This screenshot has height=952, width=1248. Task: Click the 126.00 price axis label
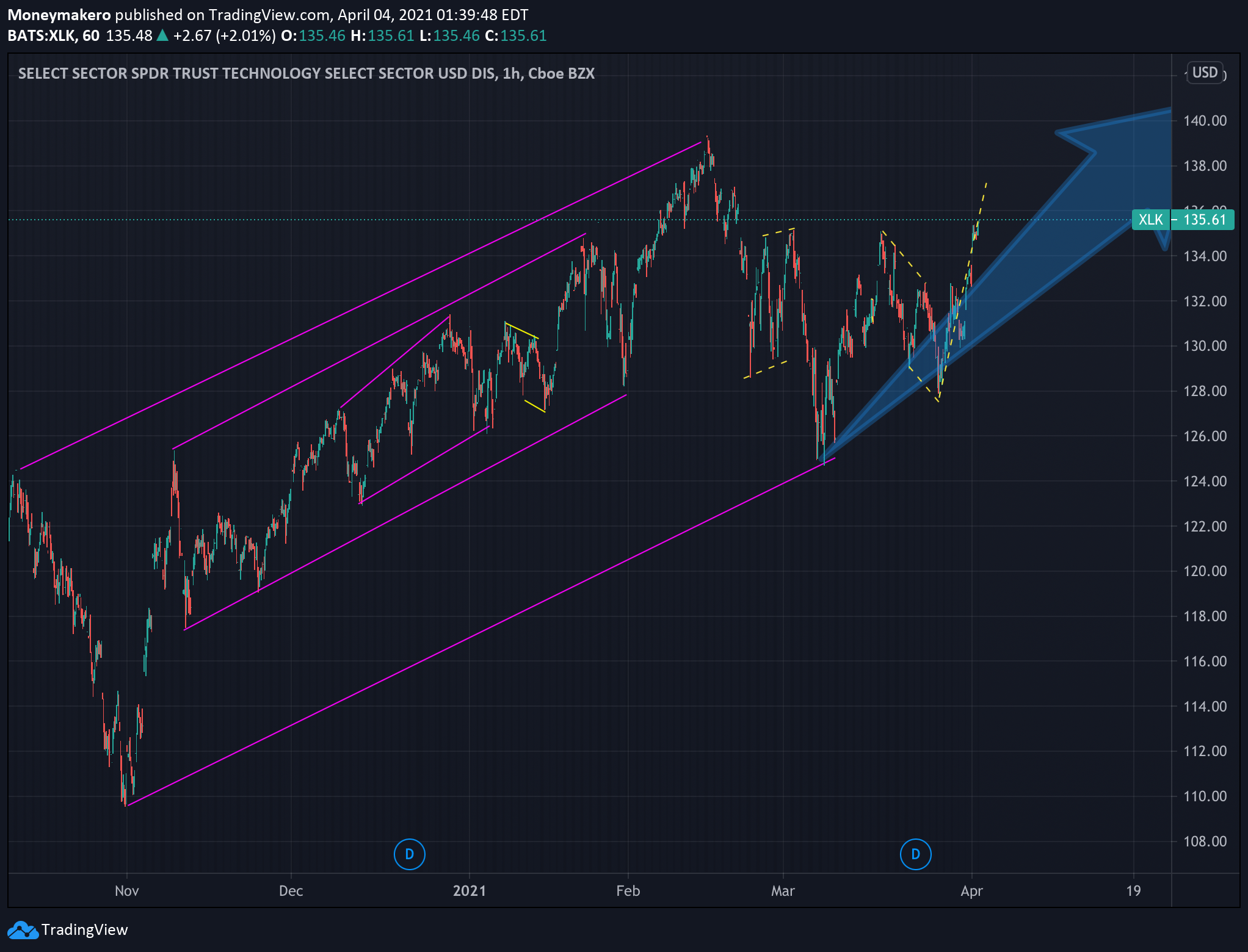pyautogui.click(x=1205, y=436)
